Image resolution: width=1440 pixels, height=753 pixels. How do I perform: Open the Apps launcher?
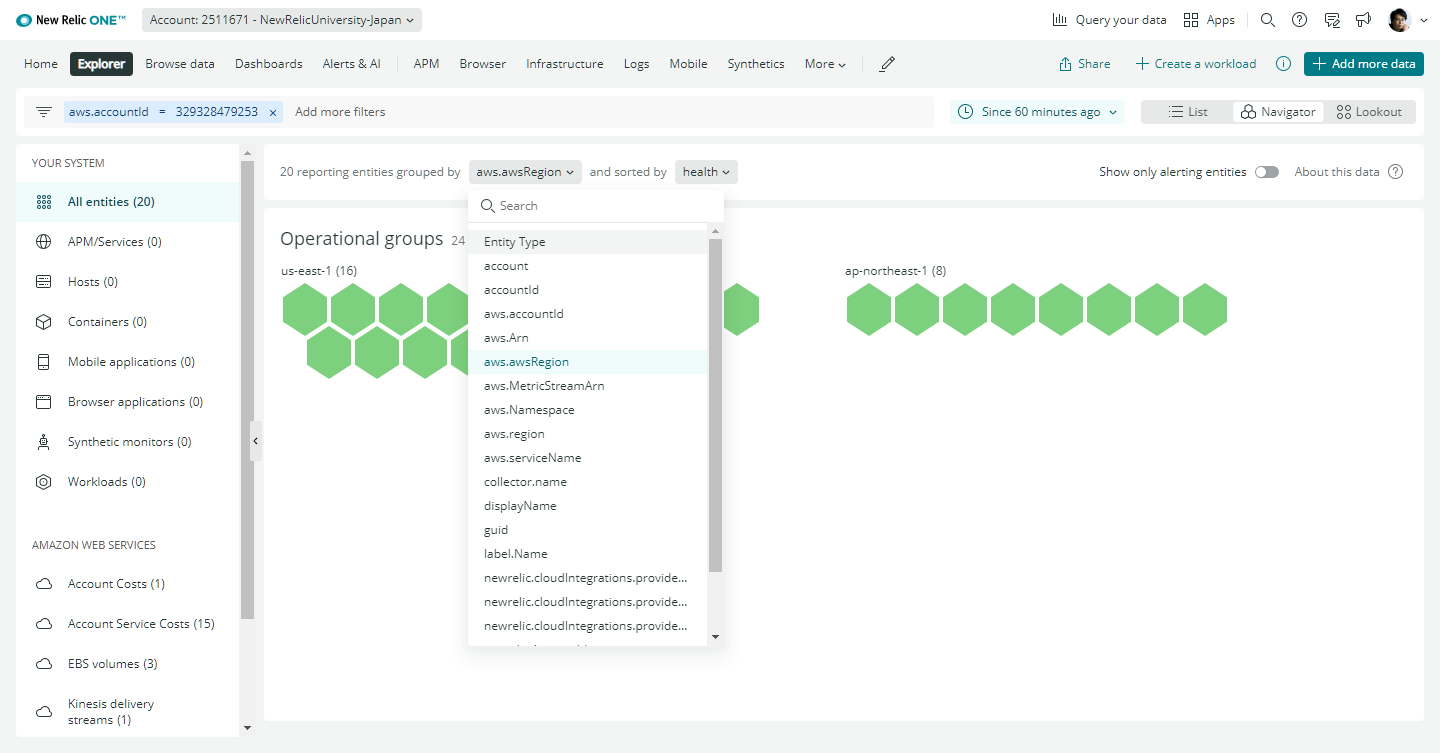[1209, 20]
